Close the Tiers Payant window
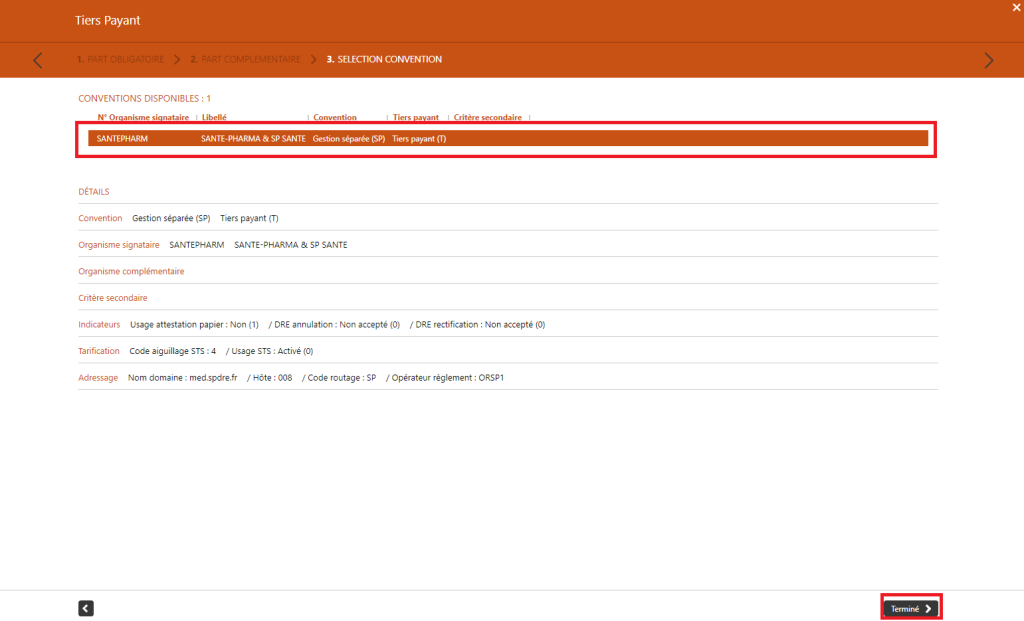This screenshot has height=621, width=1024. [x=1015, y=9]
